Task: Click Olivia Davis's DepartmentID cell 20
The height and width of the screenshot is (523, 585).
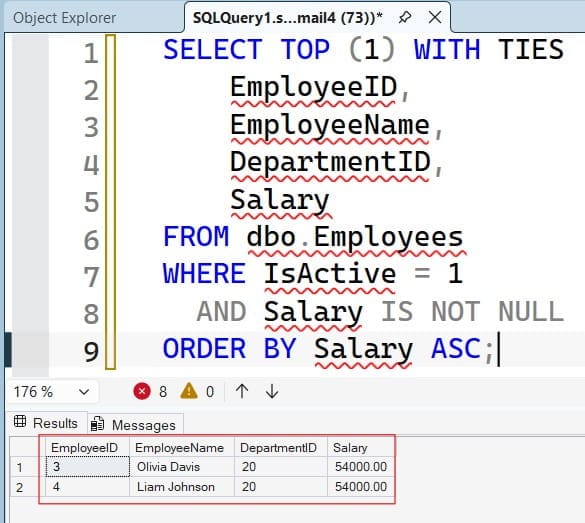Action: pyautogui.click(x=281, y=467)
